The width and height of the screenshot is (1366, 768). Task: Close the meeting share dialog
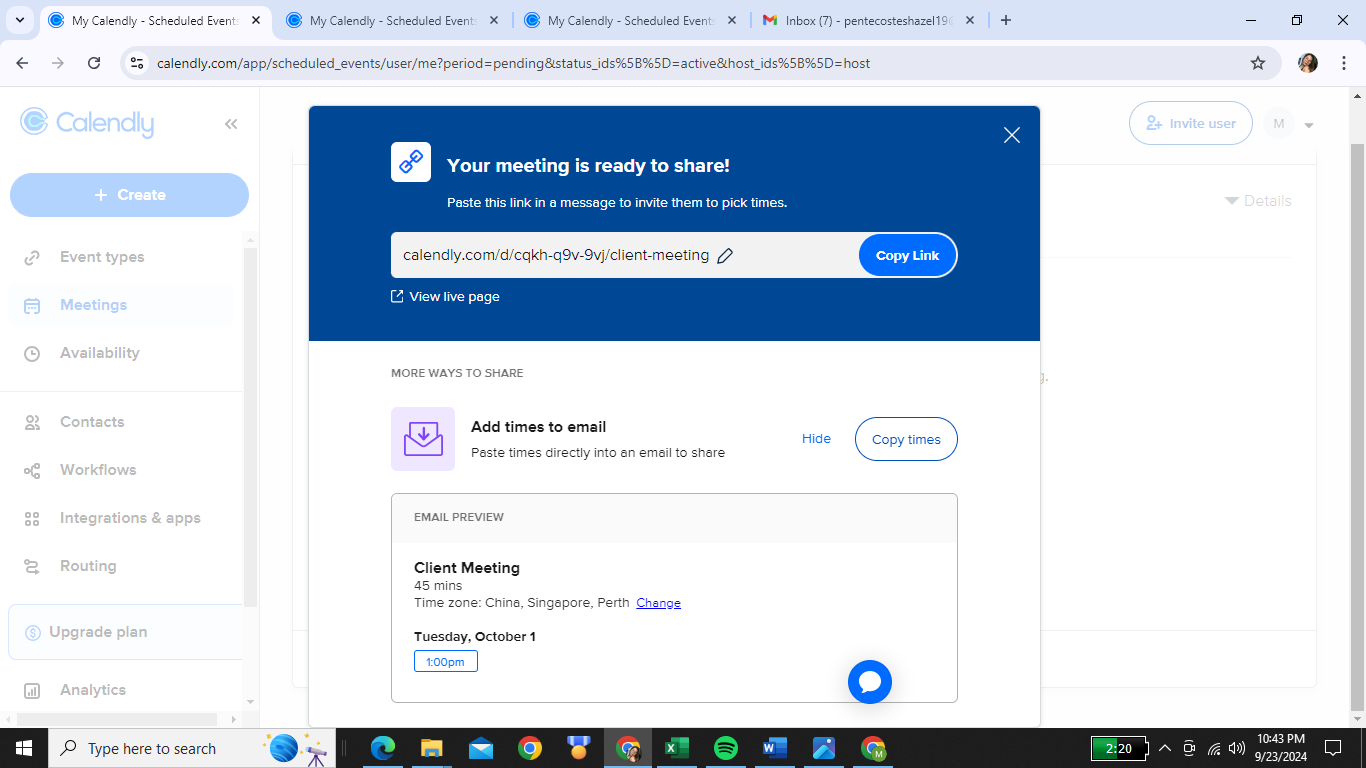tap(1012, 135)
